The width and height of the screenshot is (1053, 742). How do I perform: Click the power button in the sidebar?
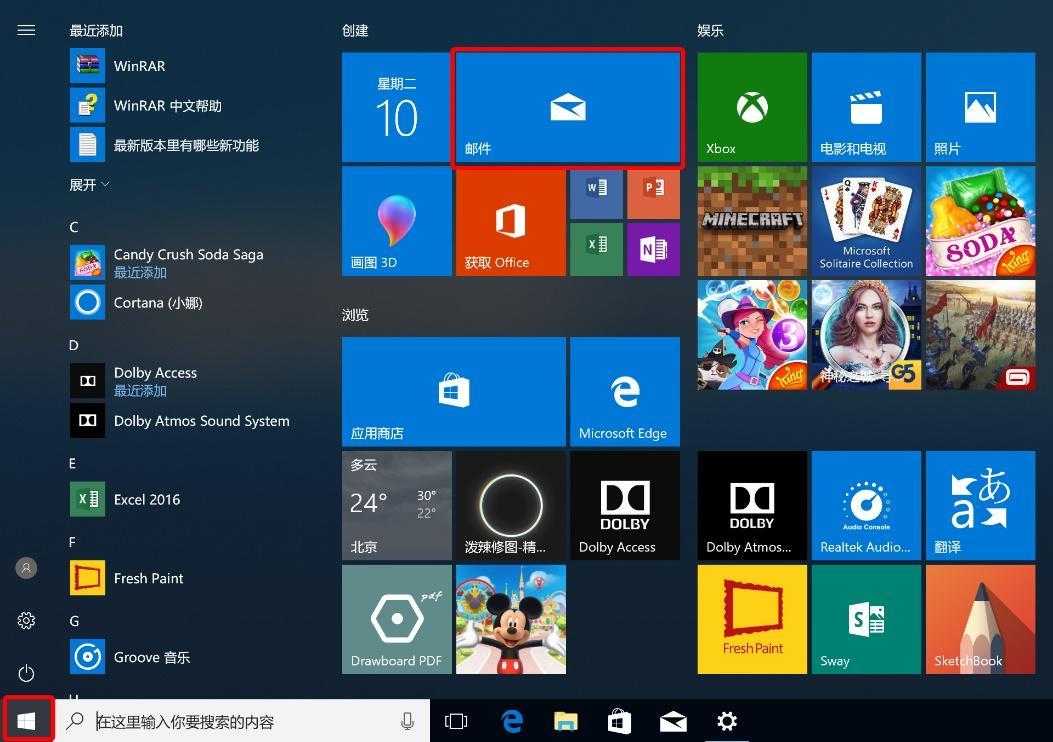tap(27, 673)
